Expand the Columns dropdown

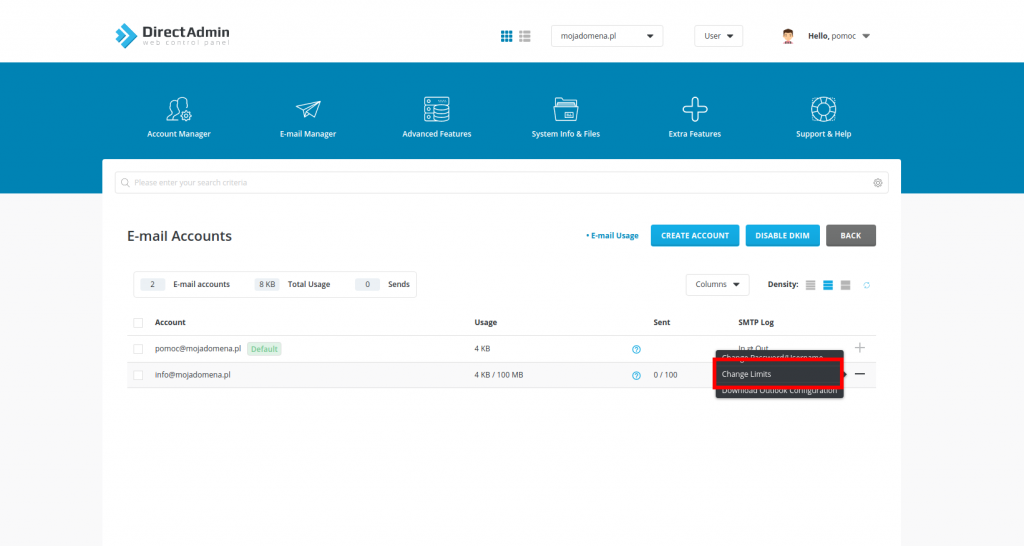point(717,284)
